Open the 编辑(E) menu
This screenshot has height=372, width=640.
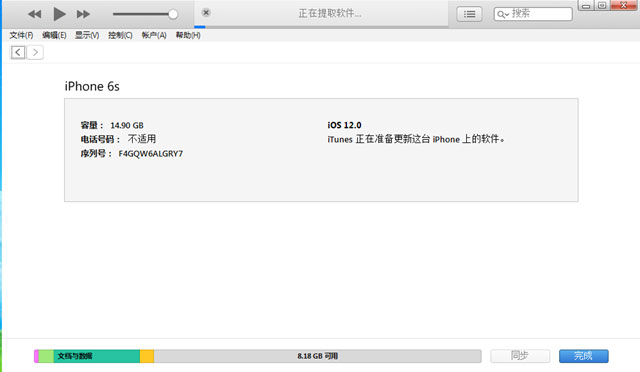pyautogui.click(x=54, y=35)
